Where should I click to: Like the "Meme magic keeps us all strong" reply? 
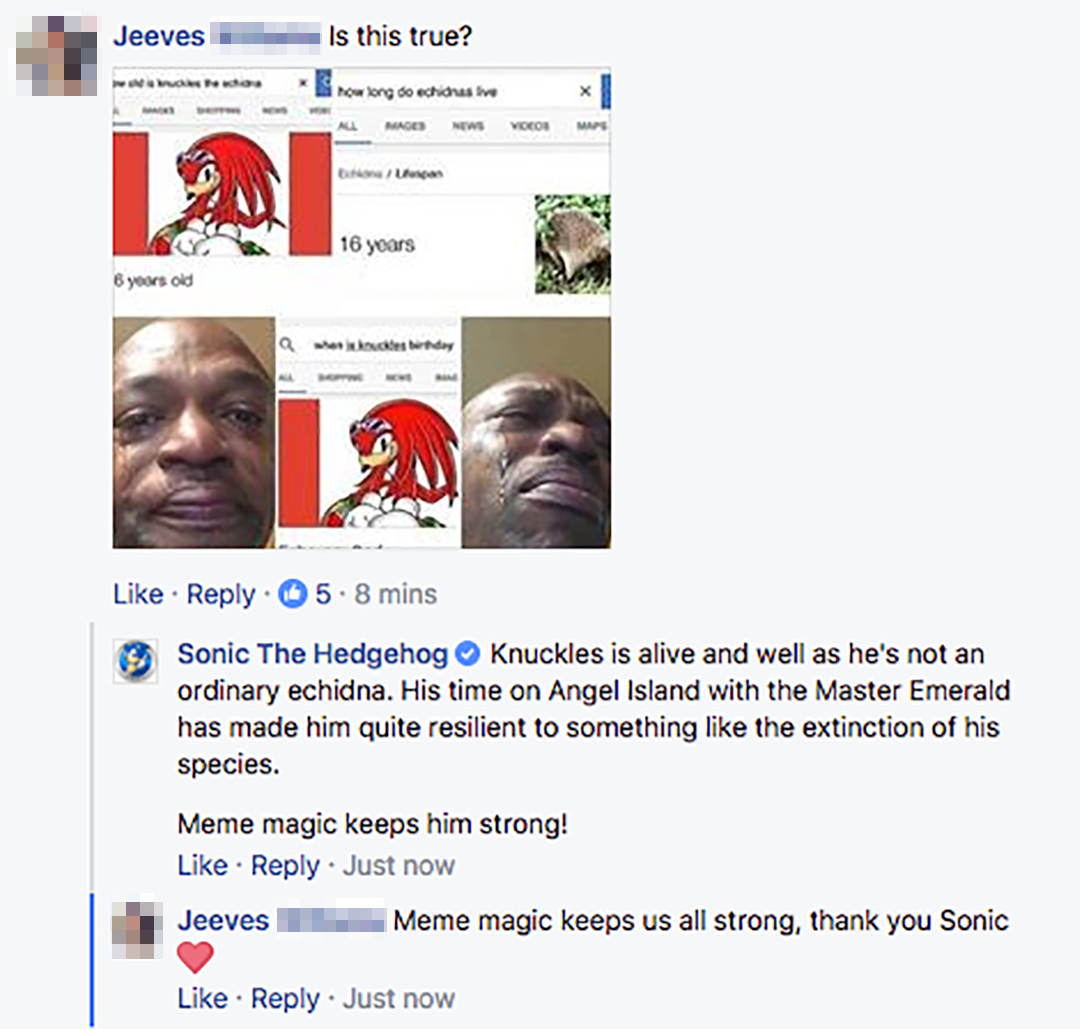click(x=202, y=999)
